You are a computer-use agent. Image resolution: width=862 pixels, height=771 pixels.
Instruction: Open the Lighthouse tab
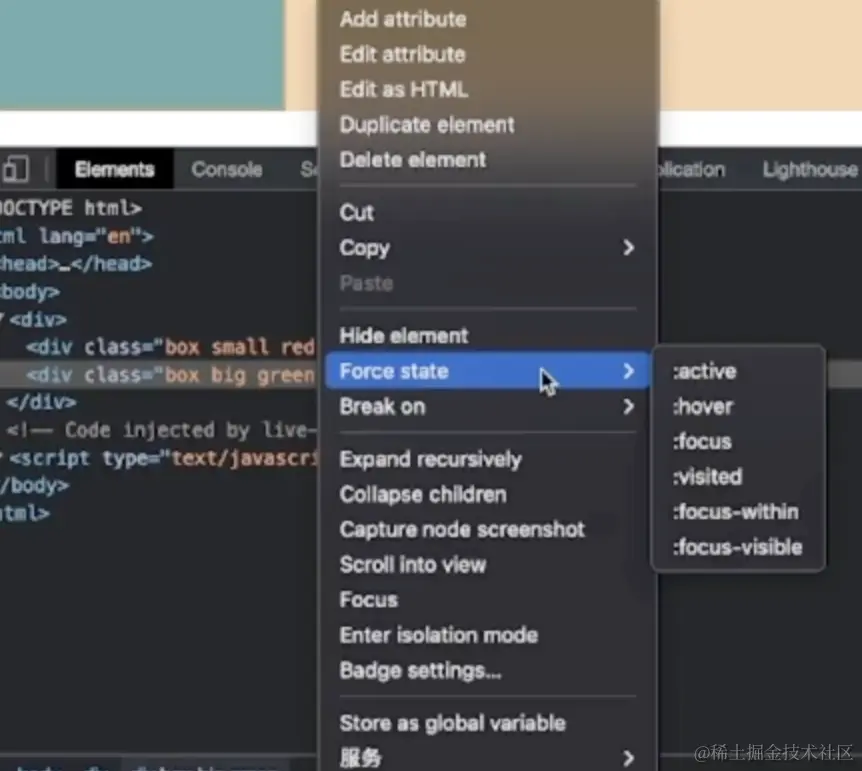809,169
